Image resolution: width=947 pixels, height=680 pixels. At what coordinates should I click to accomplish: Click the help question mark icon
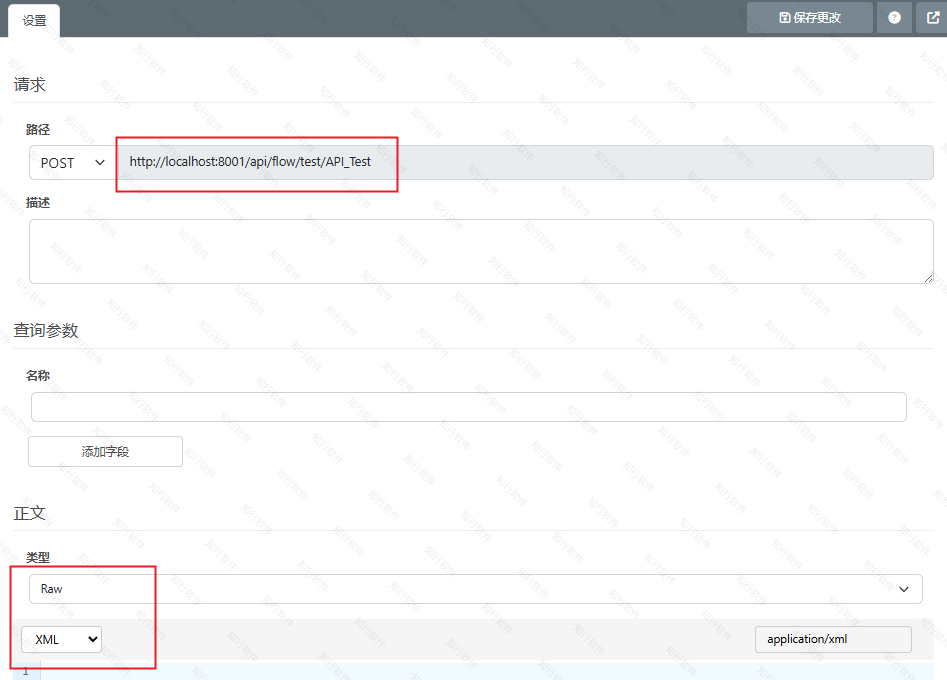[x=894, y=18]
